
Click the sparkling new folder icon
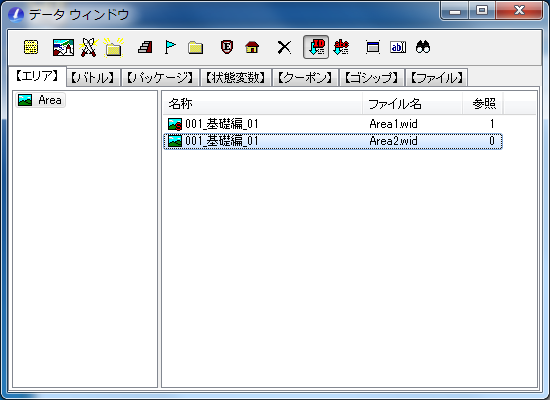[x=113, y=47]
